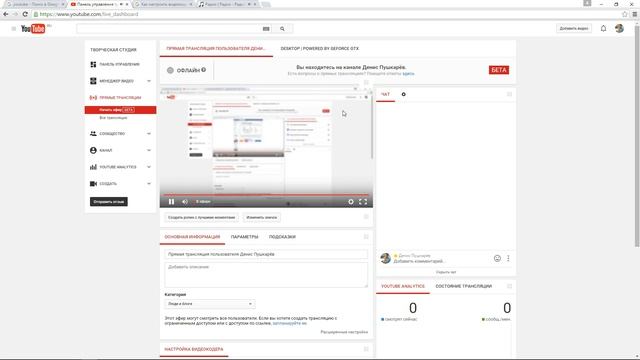Expand the Канал section
The width and height of the screenshot is (640, 360).
click(x=149, y=150)
